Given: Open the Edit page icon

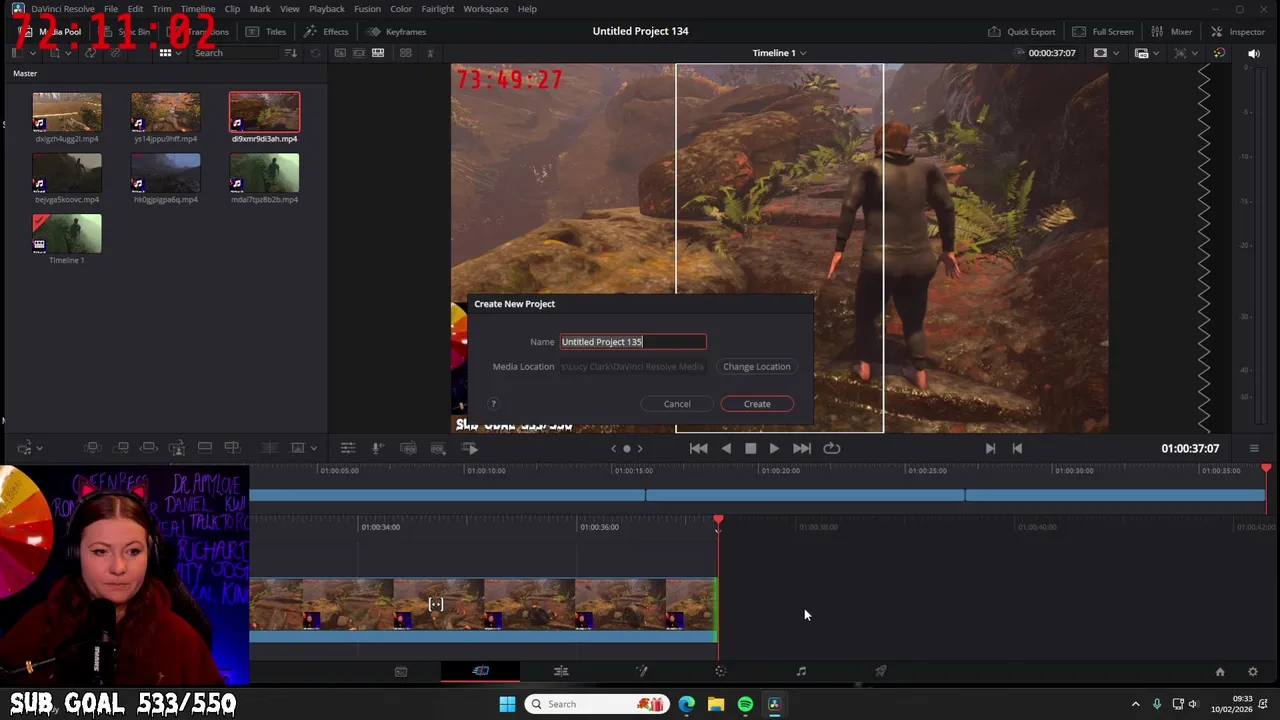Looking at the screenshot, I should 561,671.
